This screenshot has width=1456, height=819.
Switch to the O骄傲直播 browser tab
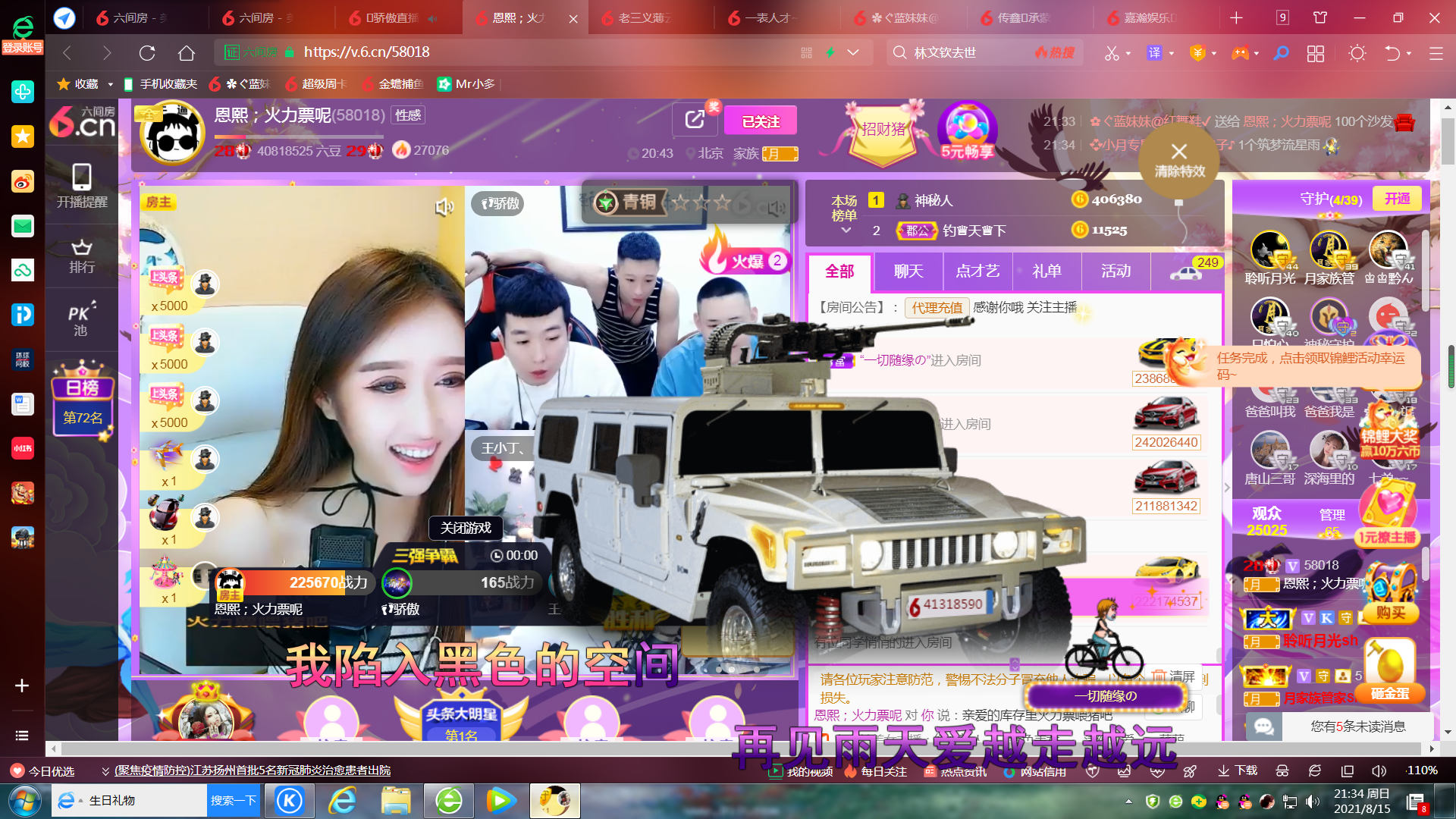click(399, 17)
